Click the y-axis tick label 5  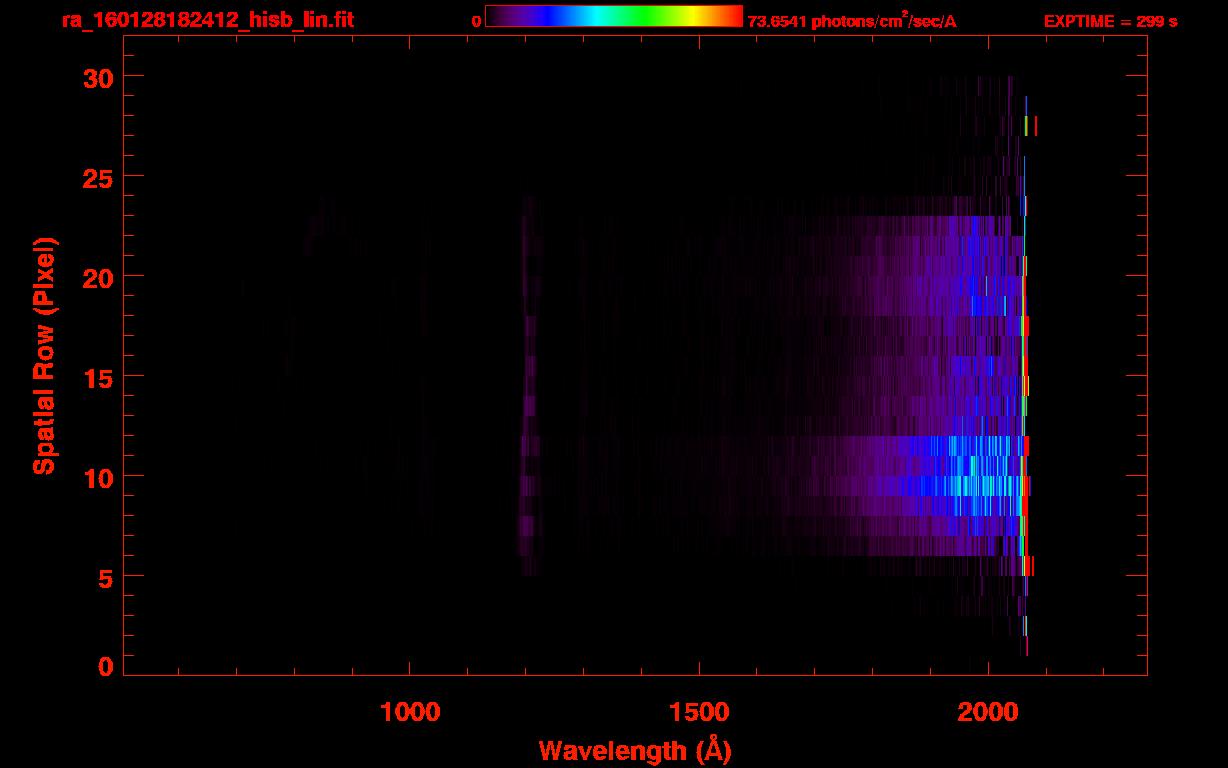click(x=106, y=577)
